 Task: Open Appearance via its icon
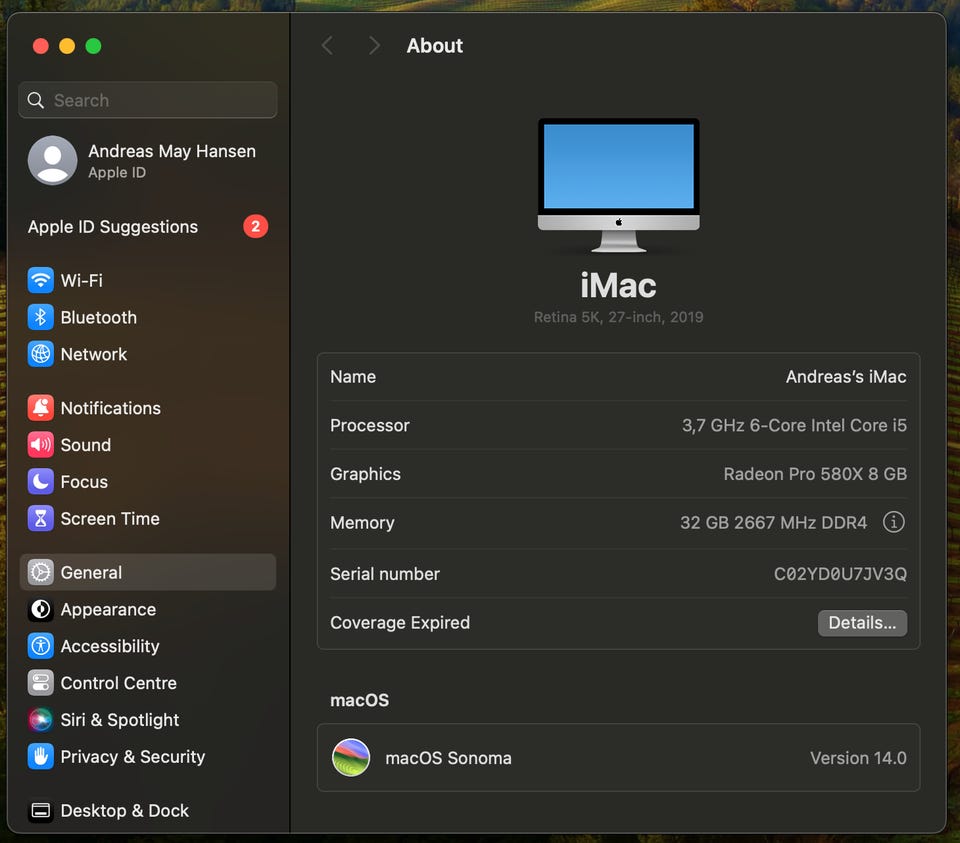click(x=40, y=609)
